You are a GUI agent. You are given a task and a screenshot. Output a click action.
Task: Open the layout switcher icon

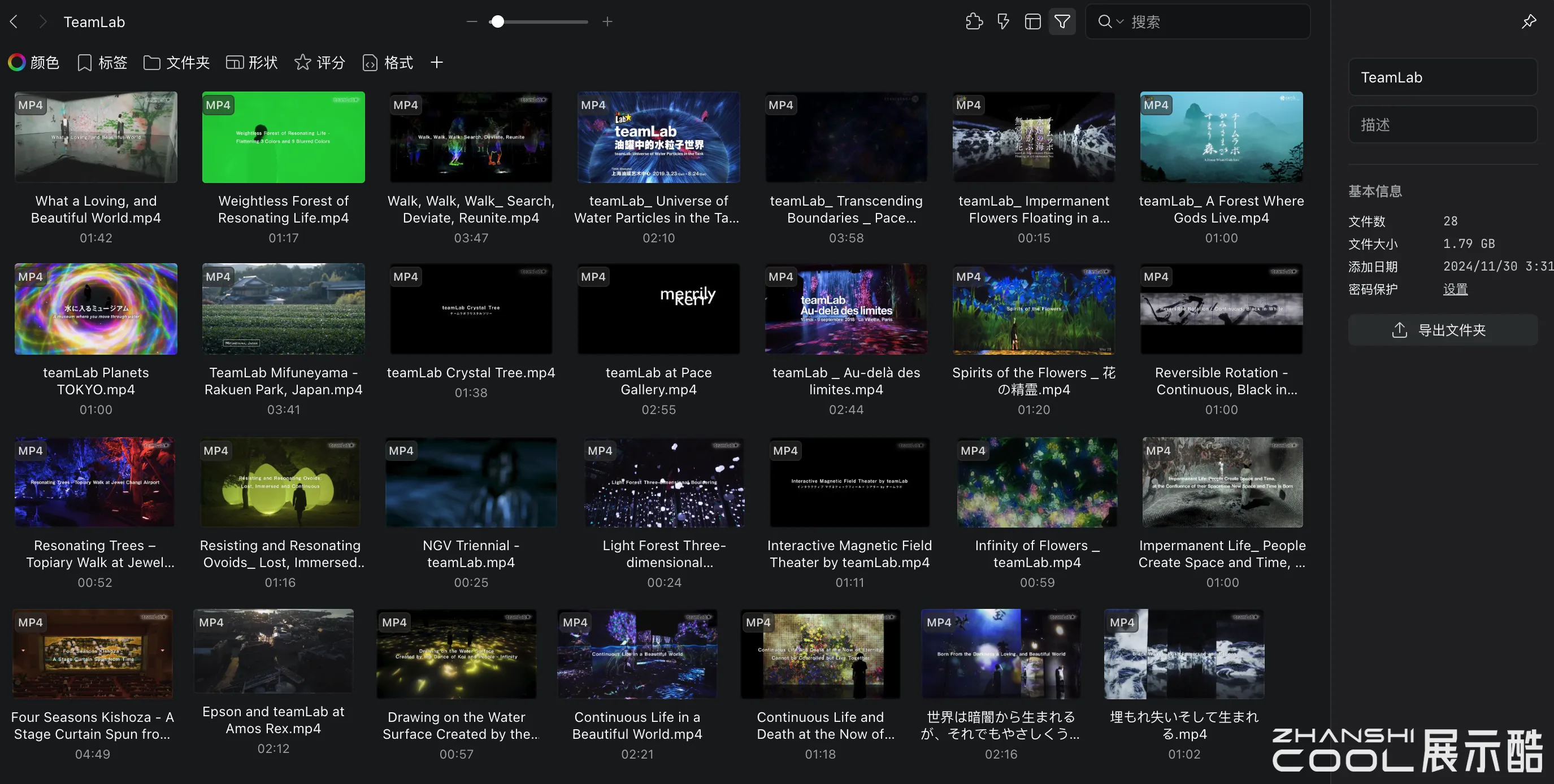coord(1032,21)
